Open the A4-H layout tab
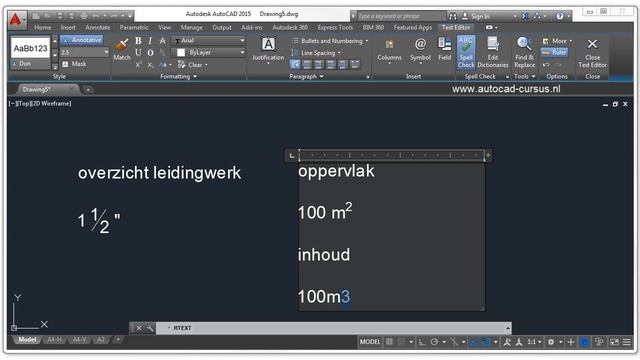640x360 pixels. click(x=55, y=340)
